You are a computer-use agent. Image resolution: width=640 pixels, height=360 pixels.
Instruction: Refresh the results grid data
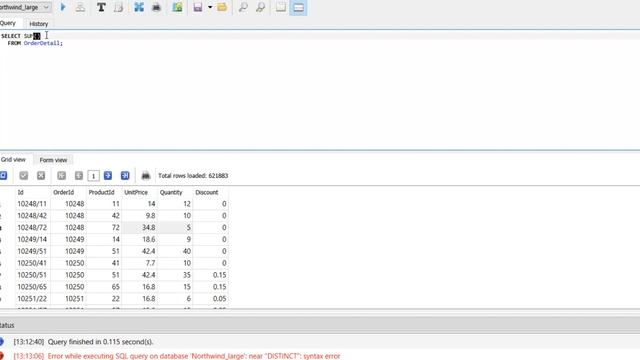coord(3,176)
